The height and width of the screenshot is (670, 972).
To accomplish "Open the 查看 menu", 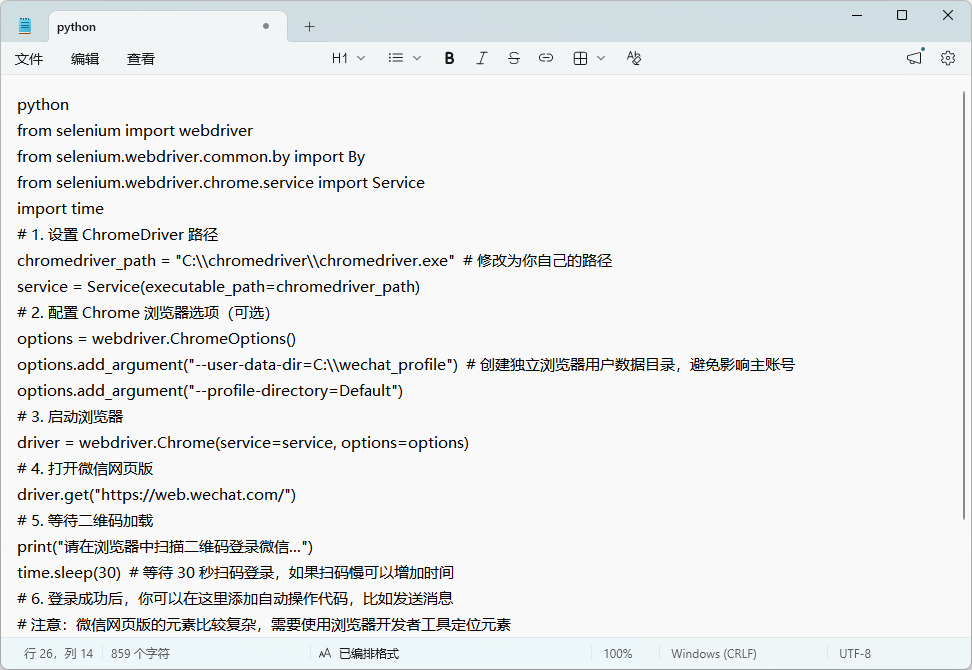I will 141,58.
